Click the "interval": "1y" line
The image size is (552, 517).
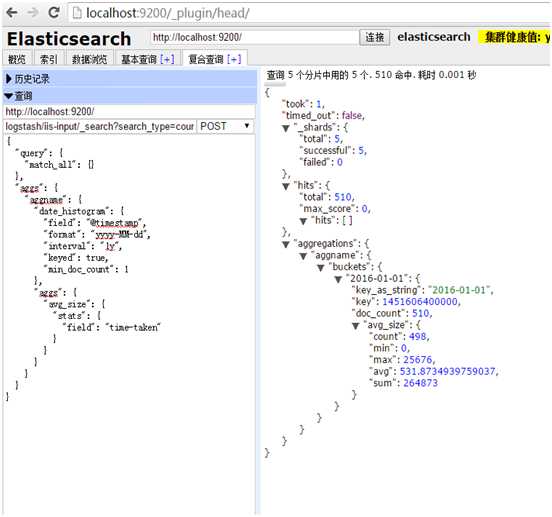[82, 246]
